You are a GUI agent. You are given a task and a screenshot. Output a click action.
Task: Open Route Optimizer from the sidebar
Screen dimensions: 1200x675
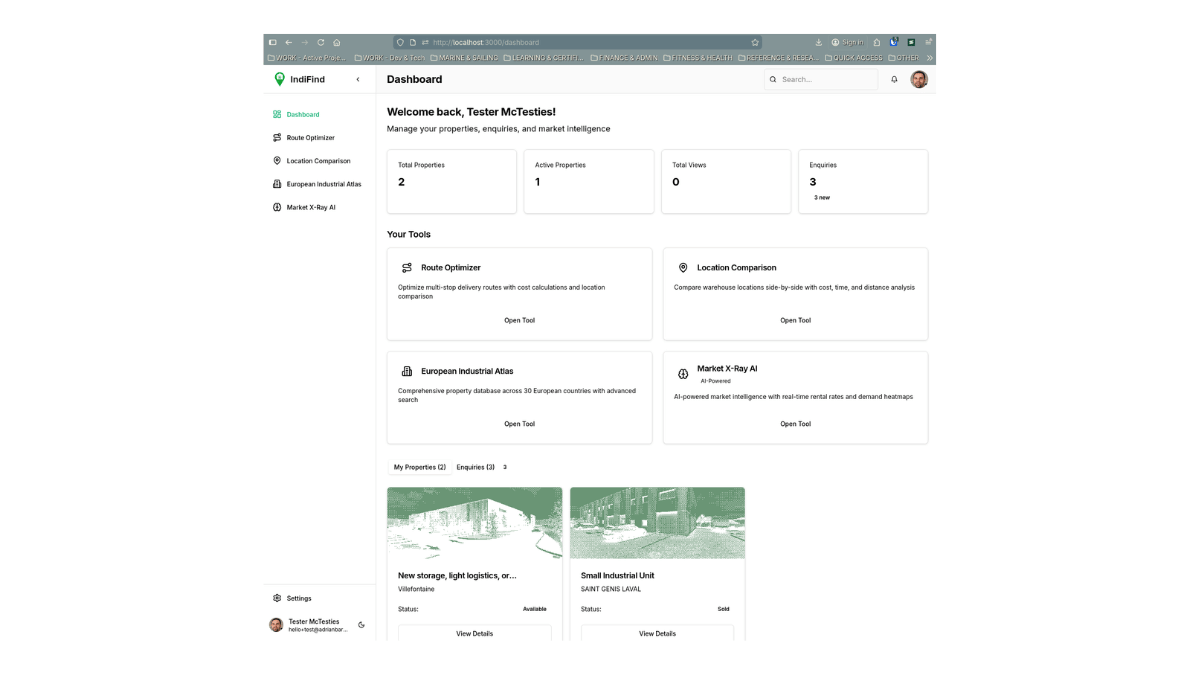click(310, 138)
